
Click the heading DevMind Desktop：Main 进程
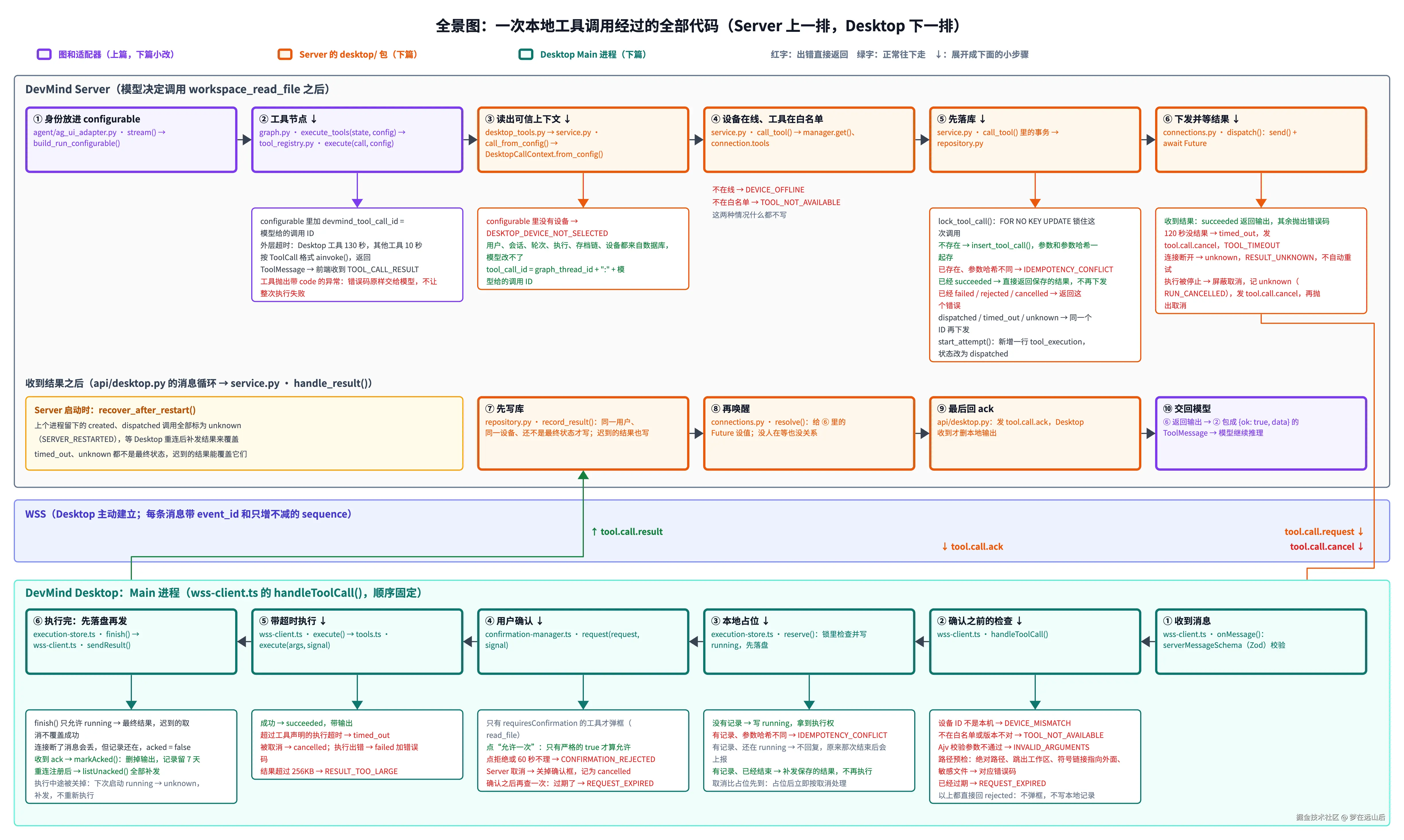(223, 593)
